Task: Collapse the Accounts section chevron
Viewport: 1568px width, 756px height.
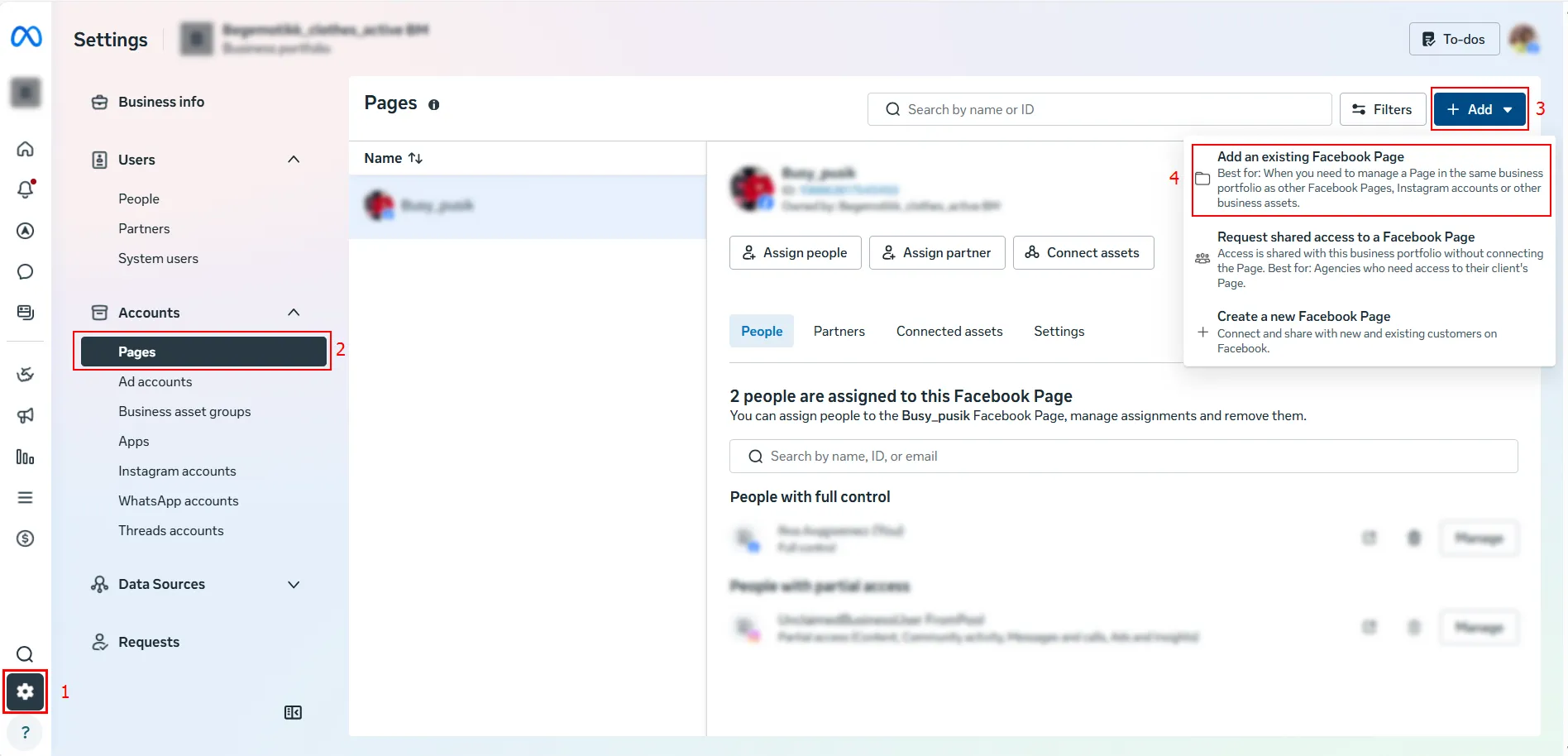Action: coord(294,312)
